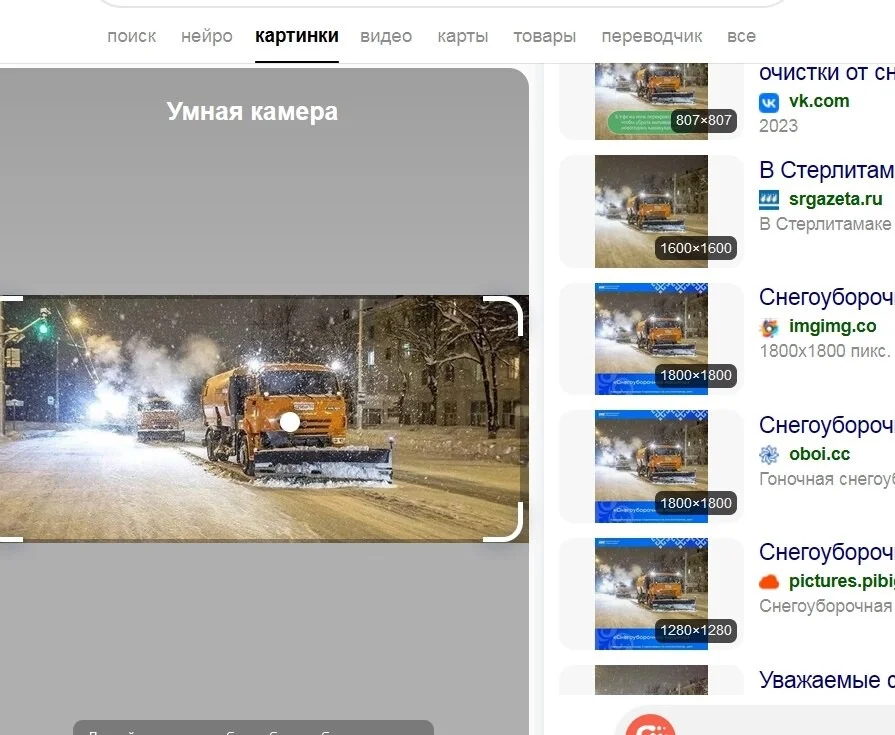Open the 1600×1600 snowplow thumbnail

click(651, 211)
